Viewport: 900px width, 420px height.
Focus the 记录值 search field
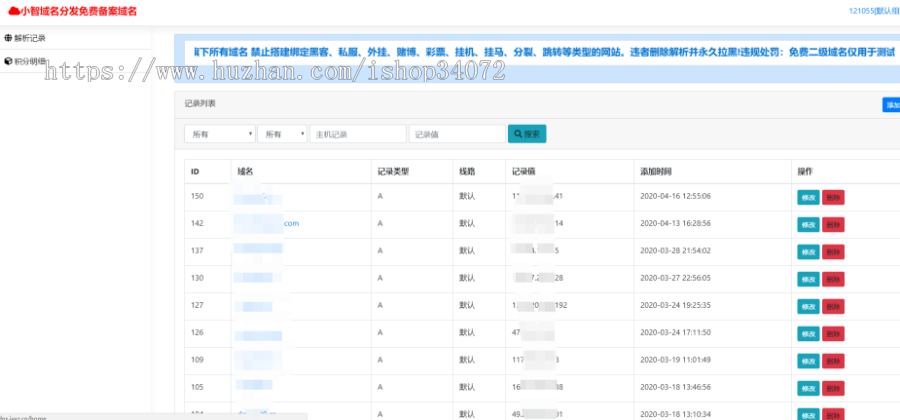coord(457,134)
